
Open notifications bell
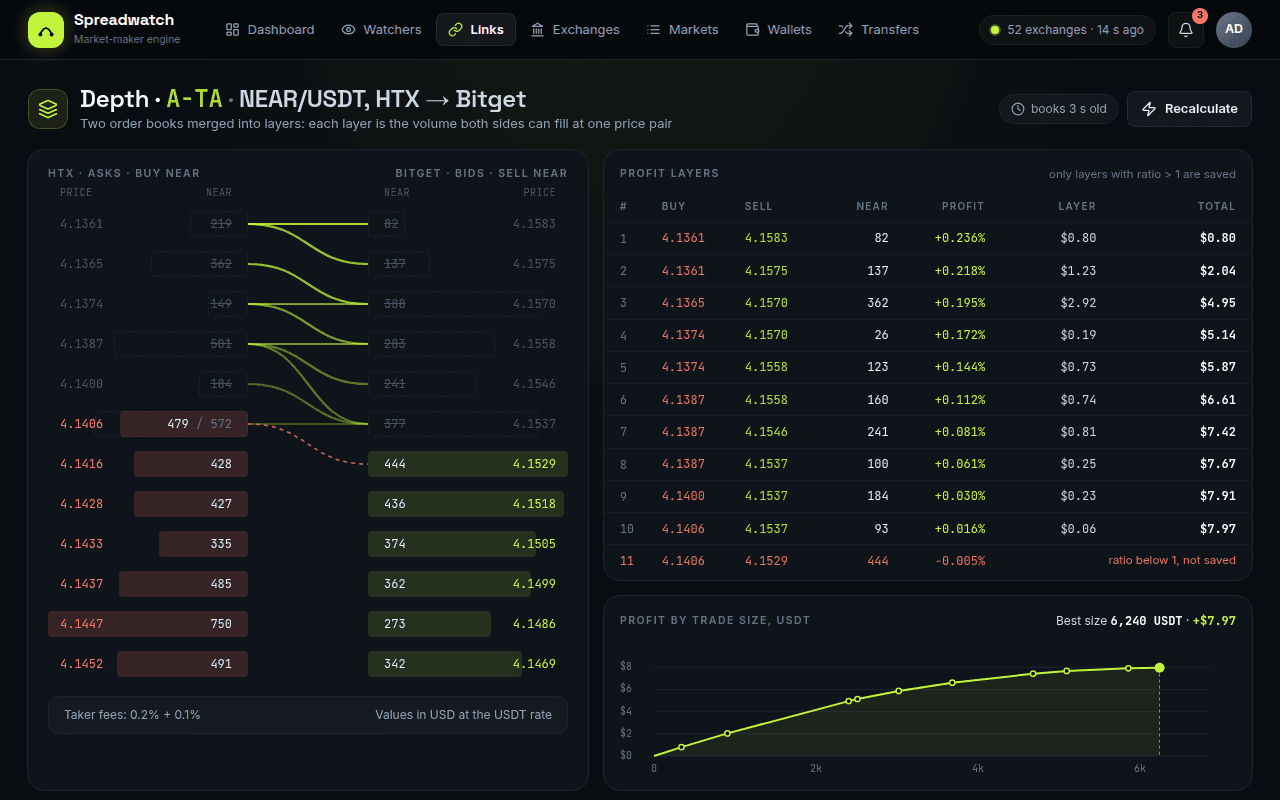[1186, 30]
